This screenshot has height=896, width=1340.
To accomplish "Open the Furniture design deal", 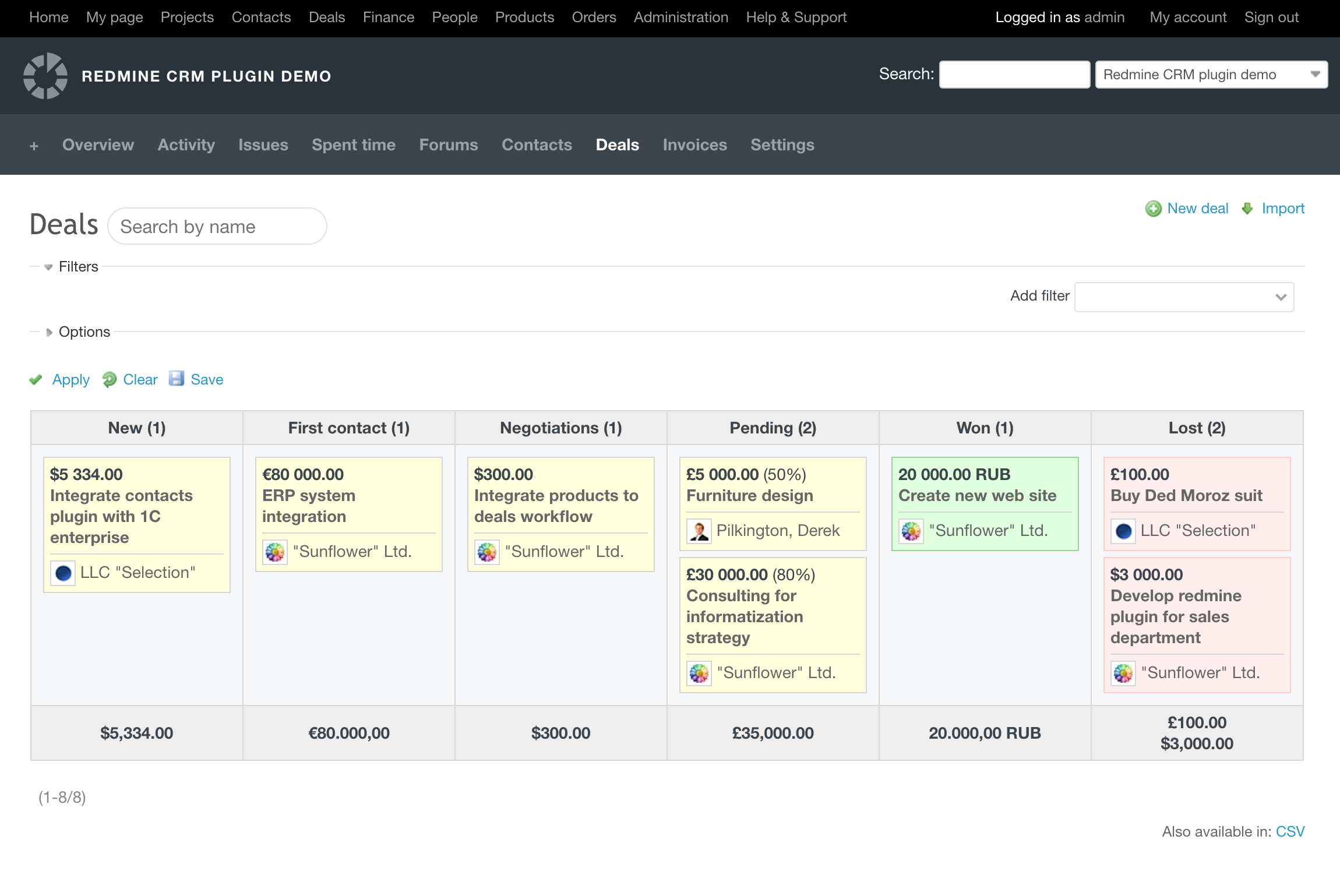I will pyautogui.click(x=749, y=496).
